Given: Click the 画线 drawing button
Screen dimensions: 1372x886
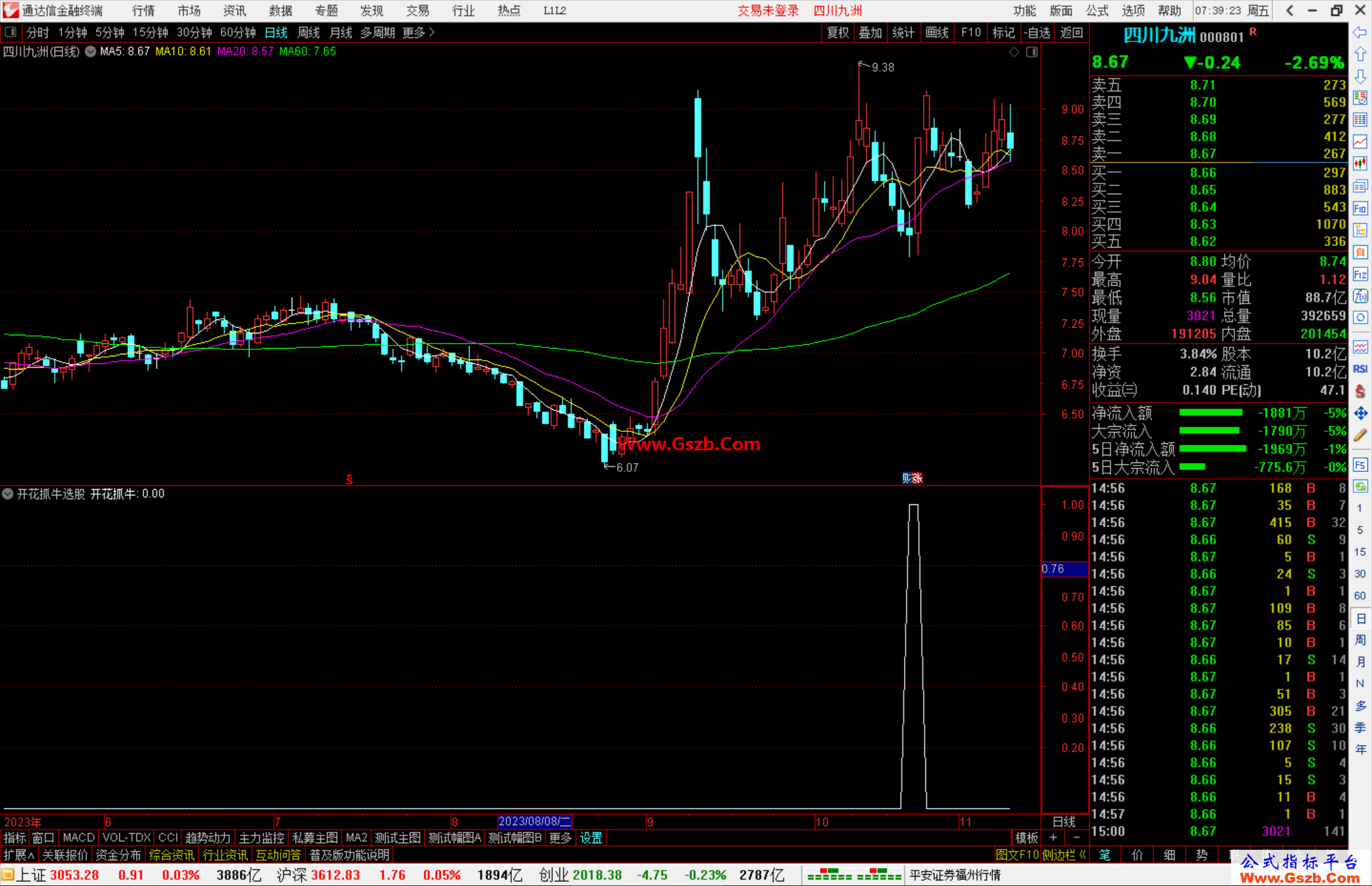Looking at the screenshot, I should pos(937,32).
